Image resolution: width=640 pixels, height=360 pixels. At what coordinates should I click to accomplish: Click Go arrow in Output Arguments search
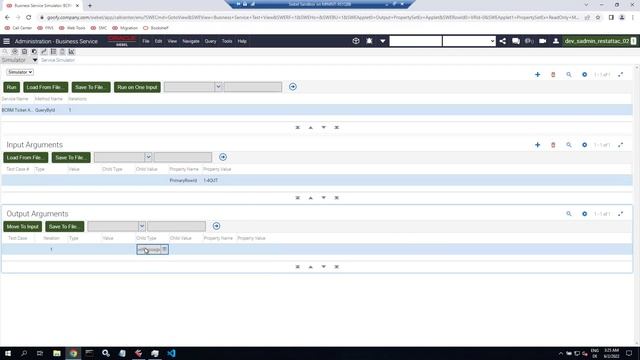(x=216, y=226)
